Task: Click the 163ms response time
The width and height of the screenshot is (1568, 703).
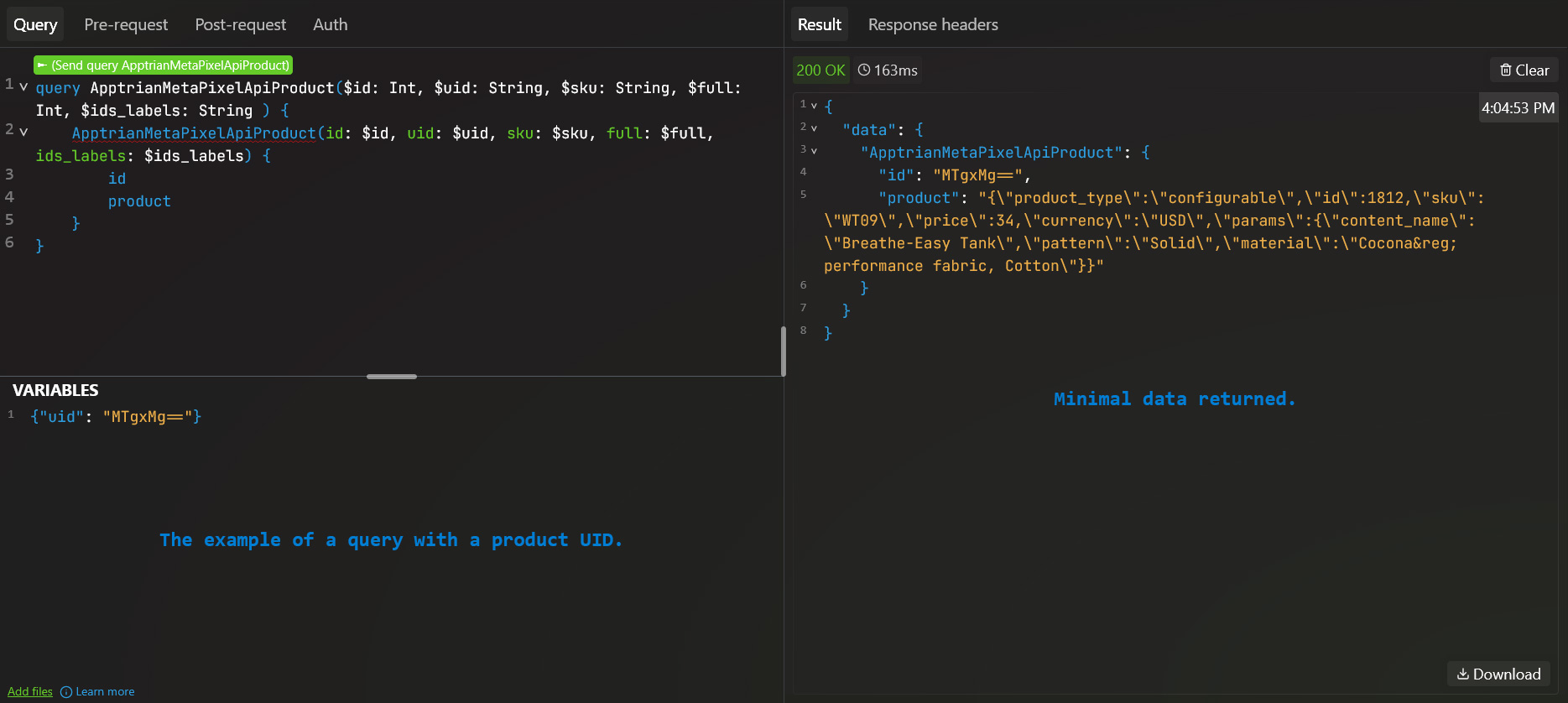Action: click(896, 70)
